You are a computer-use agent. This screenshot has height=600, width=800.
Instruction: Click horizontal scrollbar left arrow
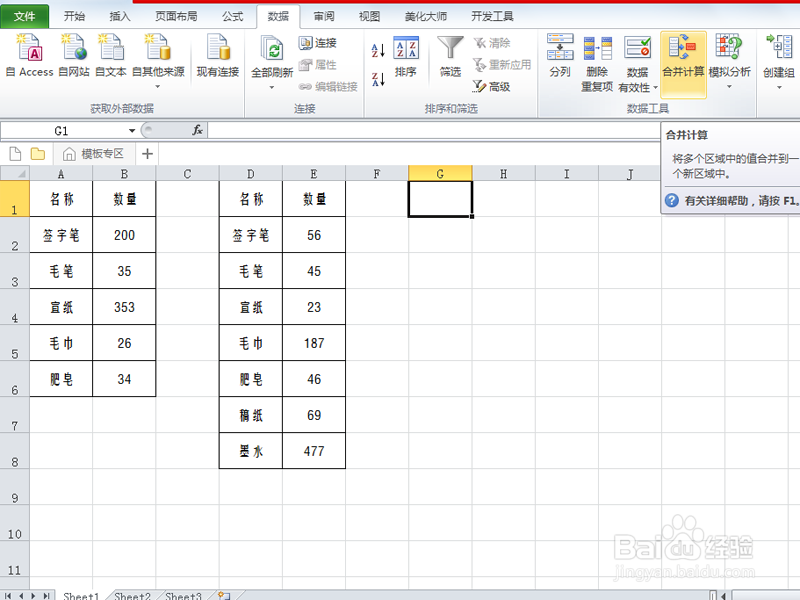723,595
